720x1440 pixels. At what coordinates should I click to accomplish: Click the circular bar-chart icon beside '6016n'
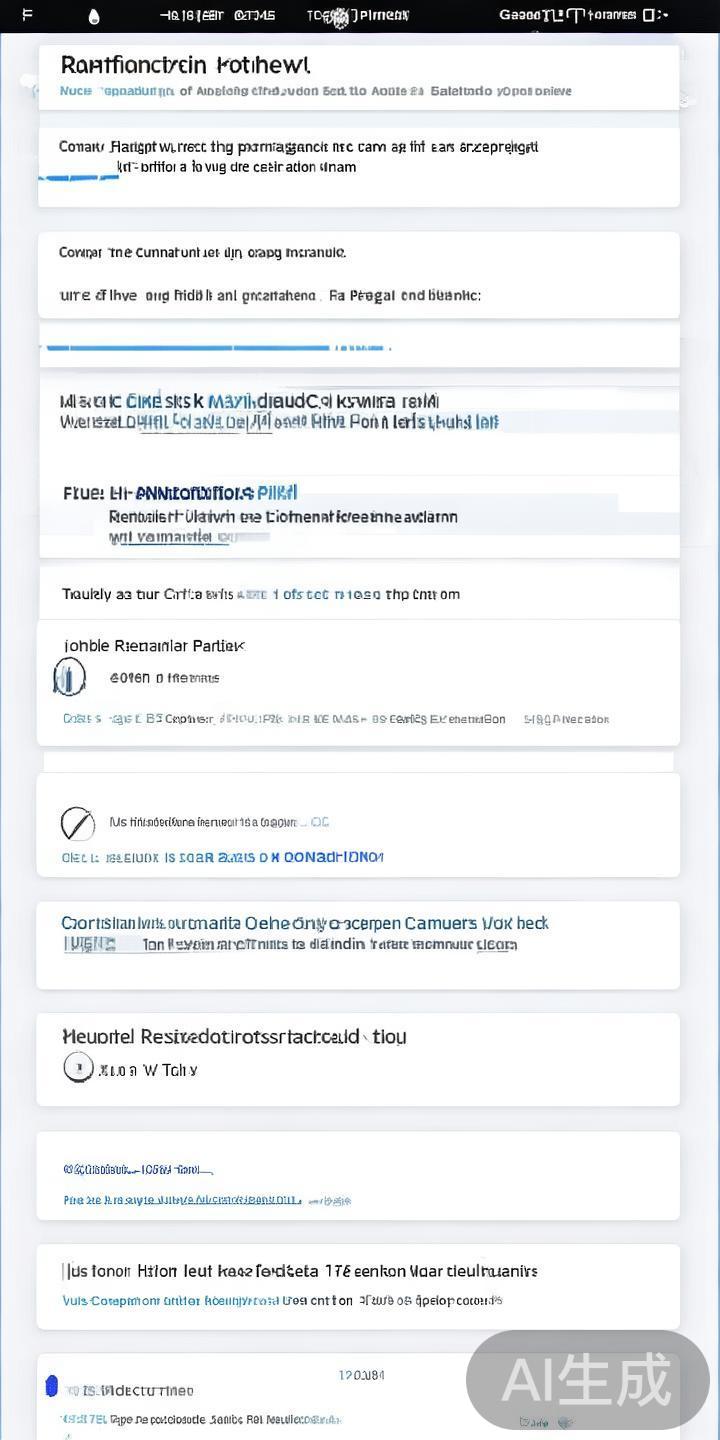tap(69, 678)
